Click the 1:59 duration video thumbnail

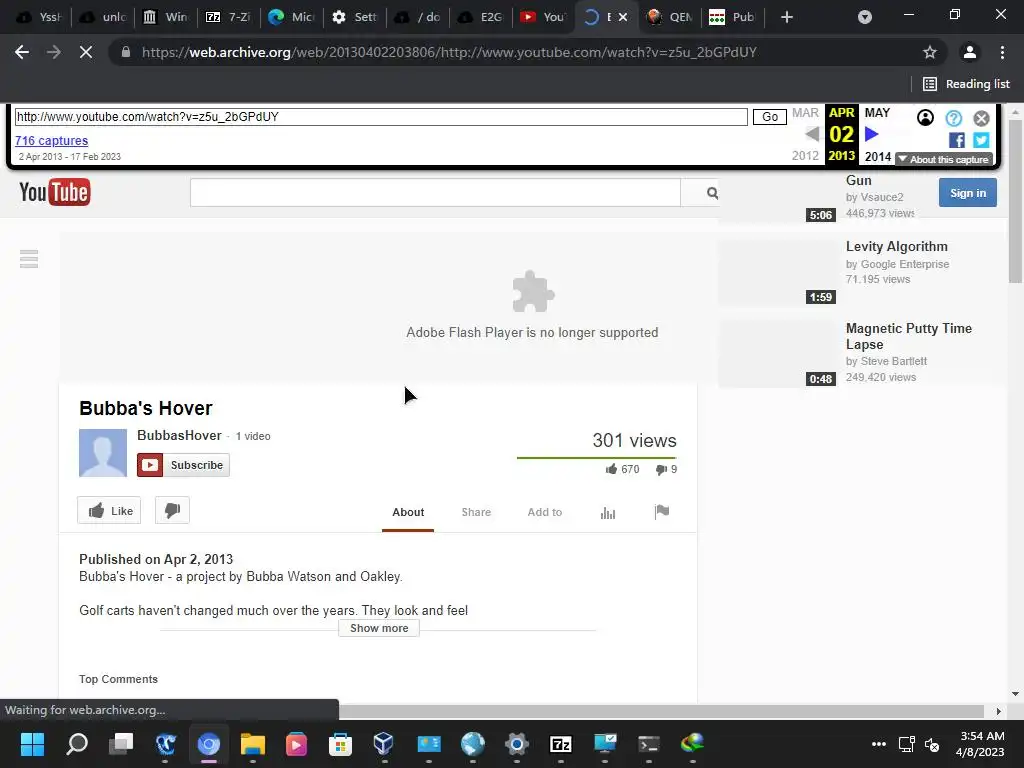[x=777, y=272]
